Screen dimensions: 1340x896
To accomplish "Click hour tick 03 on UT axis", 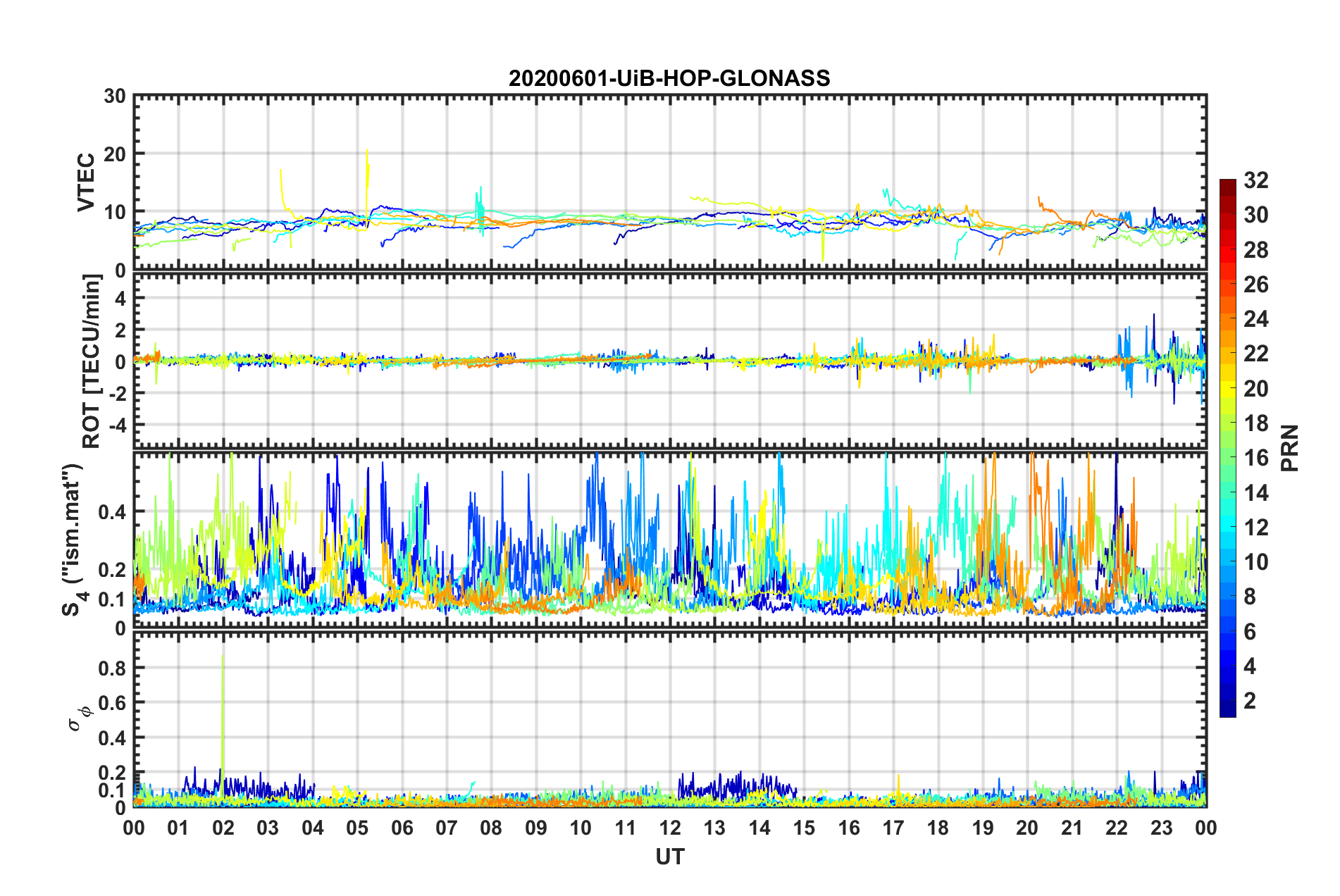I will coord(268,828).
